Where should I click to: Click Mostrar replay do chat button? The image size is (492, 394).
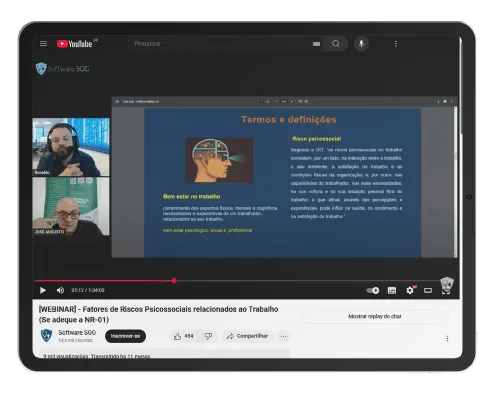pyautogui.click(x=375, y=316)
